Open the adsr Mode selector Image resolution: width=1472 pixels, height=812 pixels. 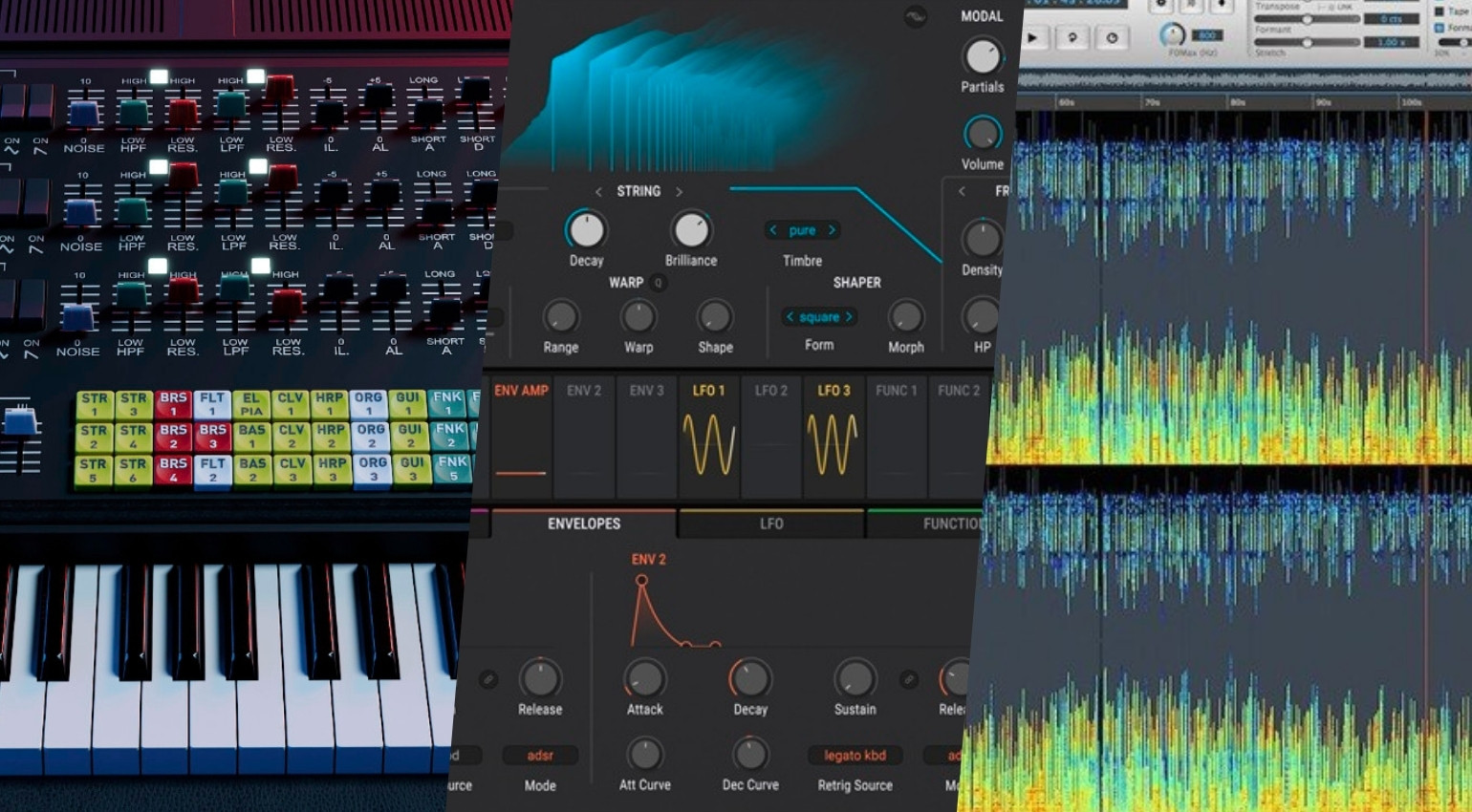540,755
